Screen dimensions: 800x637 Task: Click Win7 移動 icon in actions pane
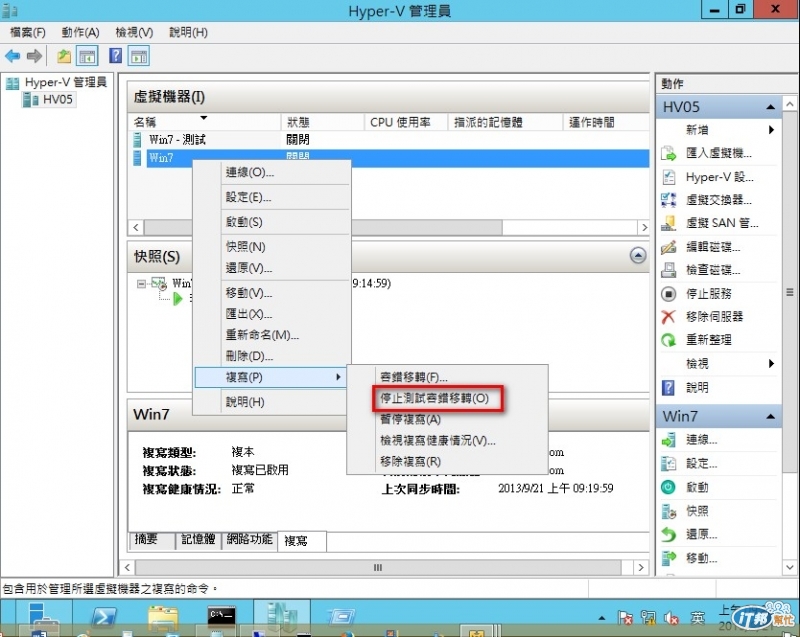pyautogui.click(x=668, y=557)
